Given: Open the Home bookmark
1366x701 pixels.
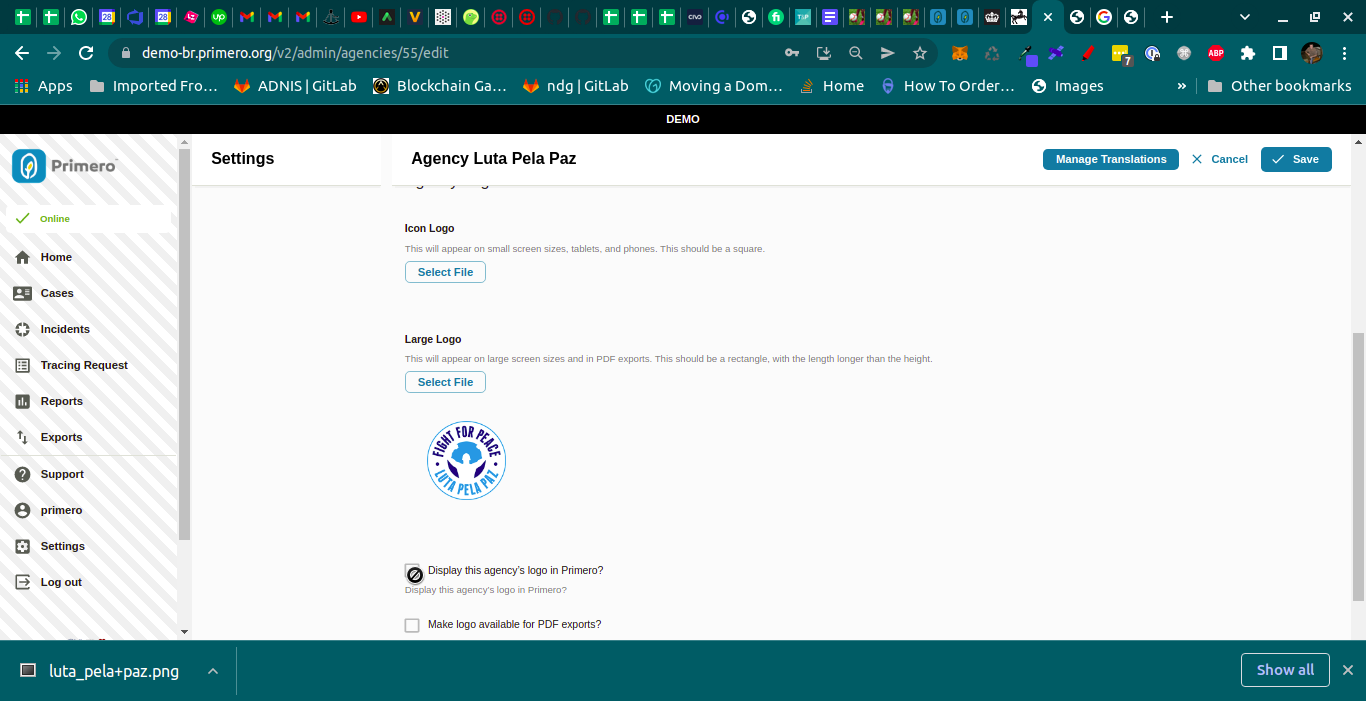Looking at the screenshot, I should (832, 86).
